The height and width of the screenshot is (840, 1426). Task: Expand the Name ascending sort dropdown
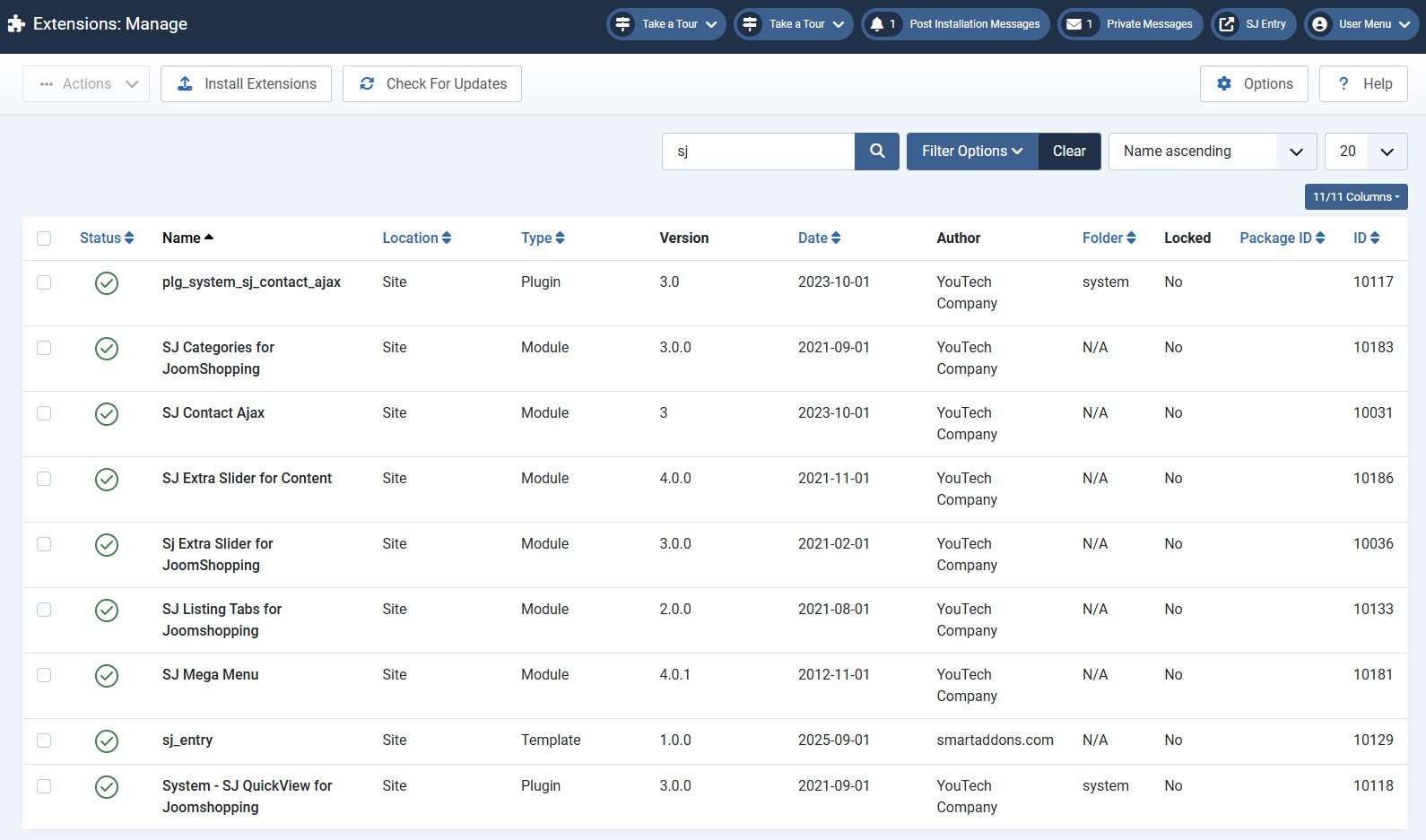pos(1212,152)
